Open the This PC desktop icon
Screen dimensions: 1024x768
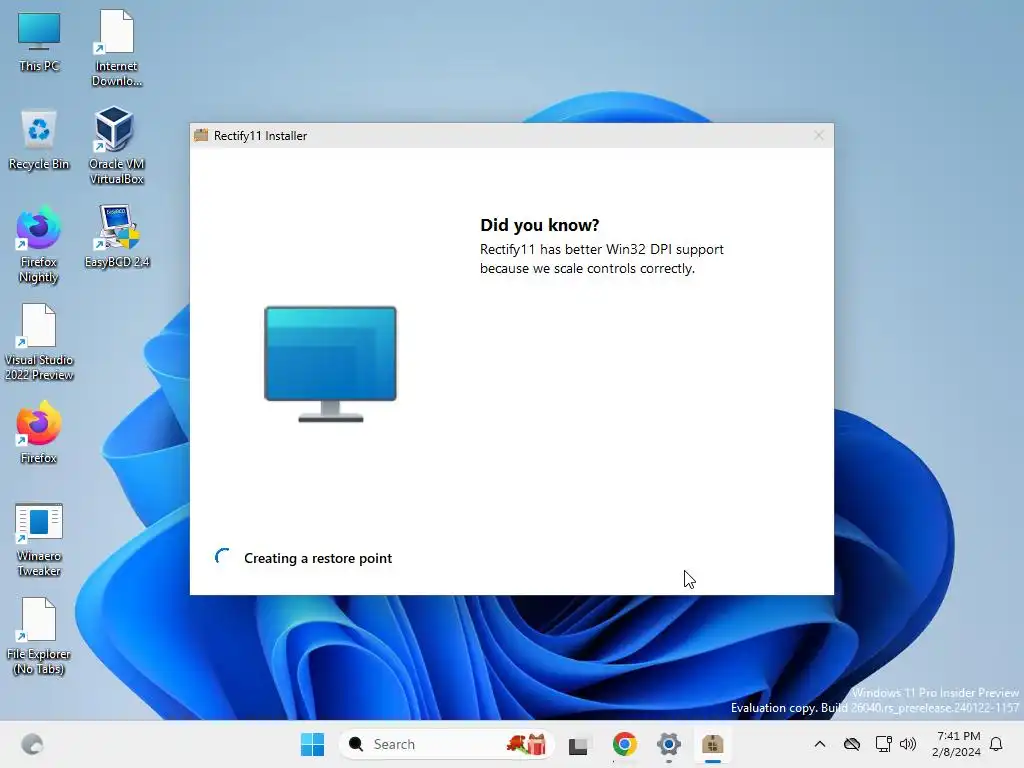(x=39, y=42)
